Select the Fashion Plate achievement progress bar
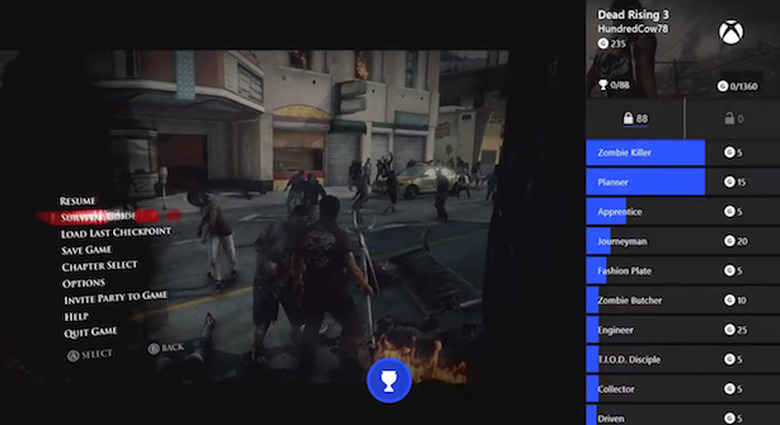Image resolution: width=780 pixels, height=425 pixels. coord(645,271)
